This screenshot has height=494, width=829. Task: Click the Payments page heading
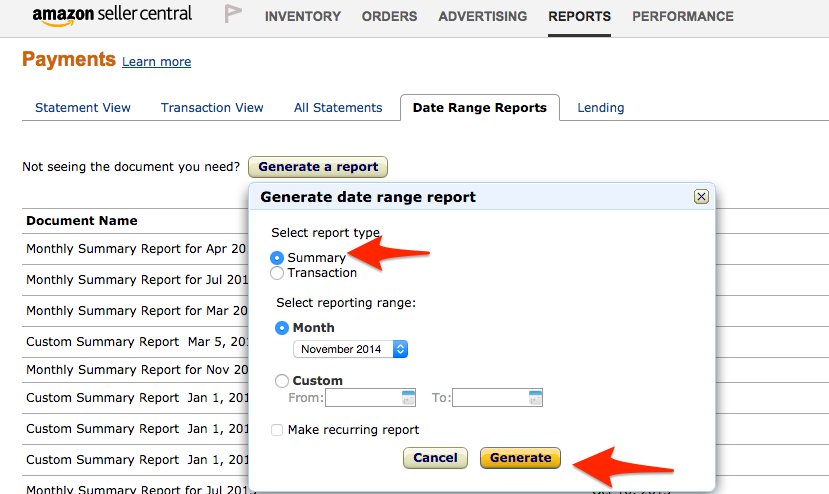pyautogui.click(x=69, y=59)
